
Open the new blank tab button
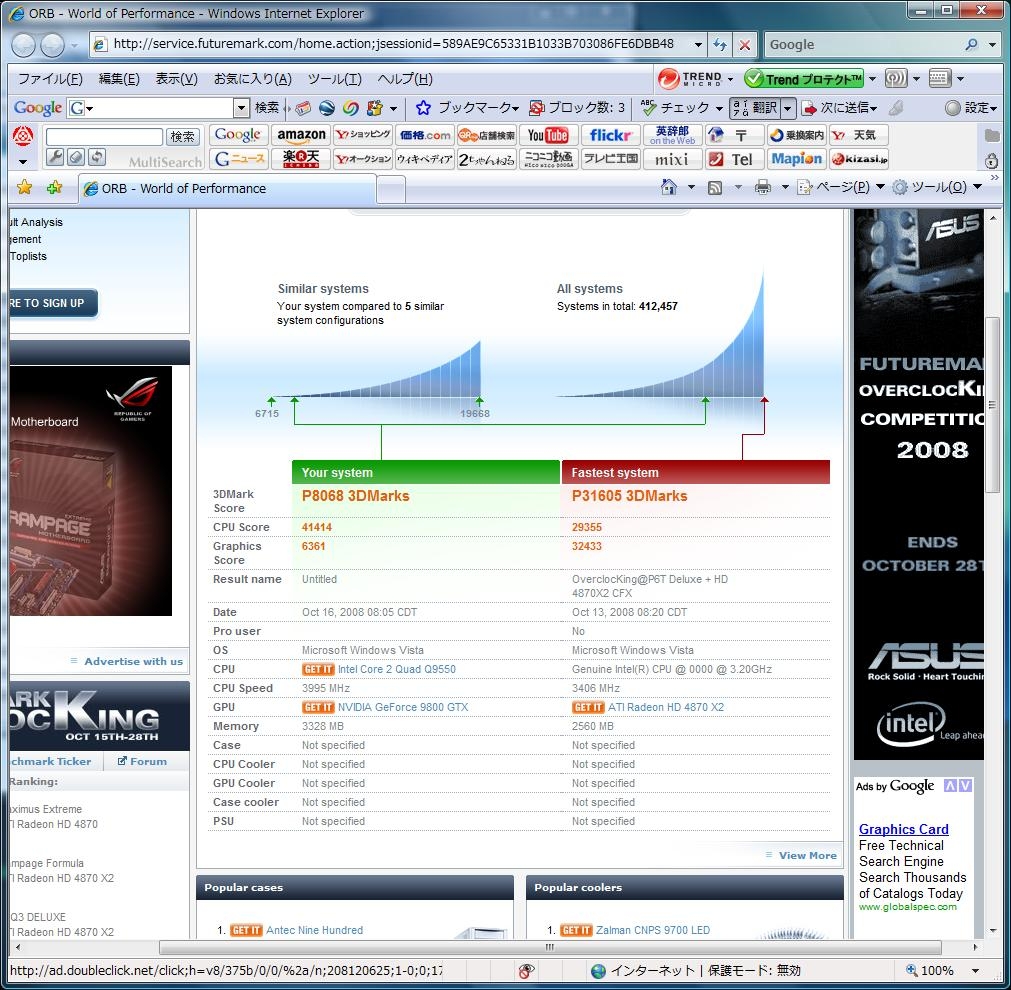391,189
